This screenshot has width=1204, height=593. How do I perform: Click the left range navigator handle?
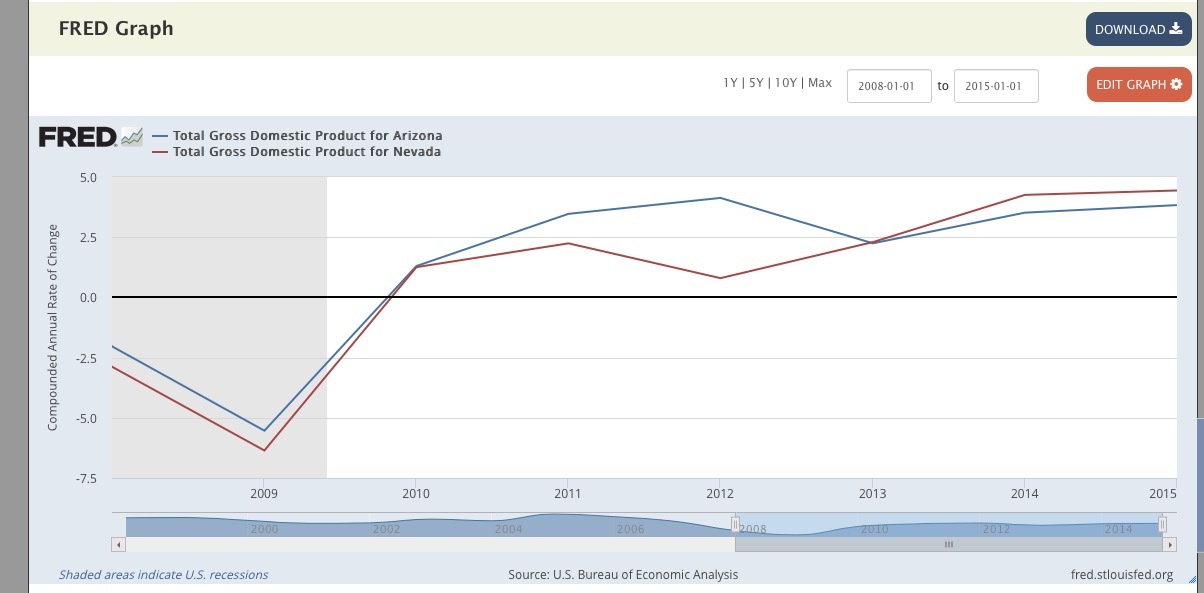(x=735, y=525)
